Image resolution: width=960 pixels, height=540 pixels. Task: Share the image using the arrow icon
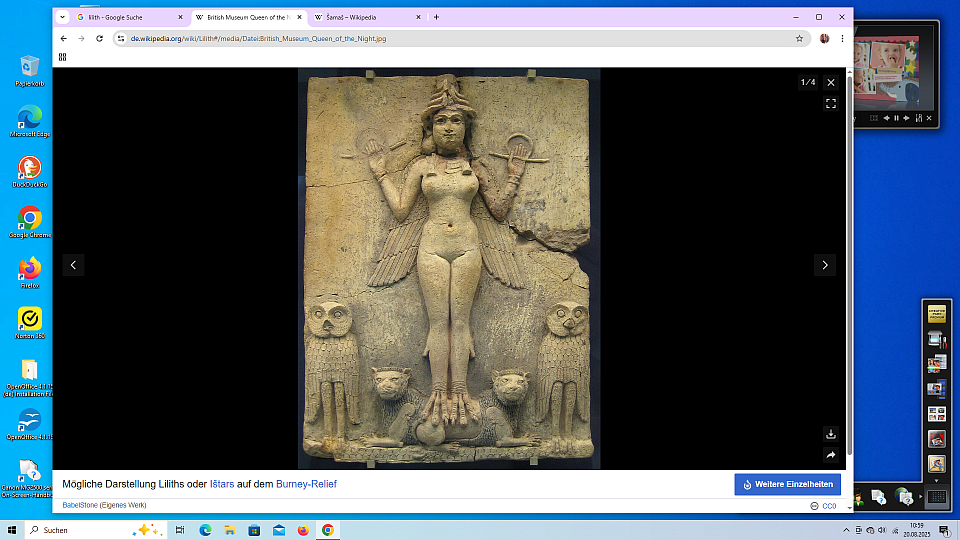831,455
